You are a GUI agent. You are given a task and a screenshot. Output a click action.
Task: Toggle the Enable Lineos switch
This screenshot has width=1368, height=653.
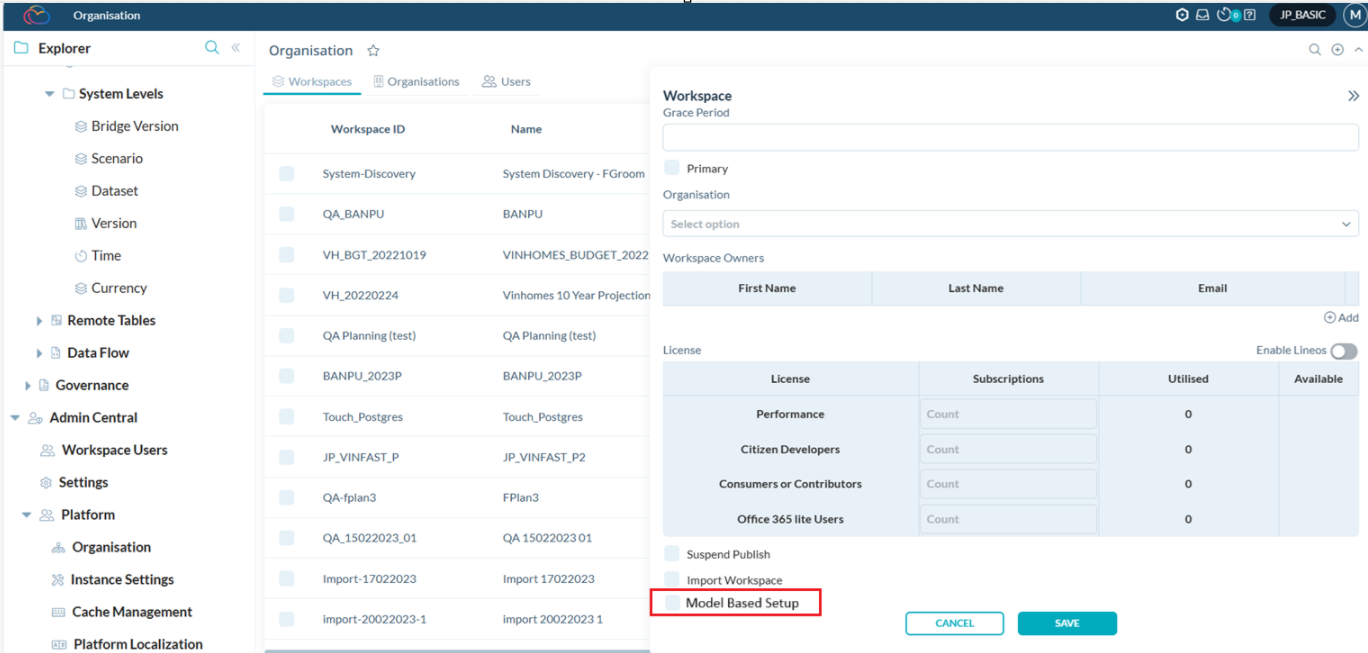pyautogui.click(x=1343, y=351)
